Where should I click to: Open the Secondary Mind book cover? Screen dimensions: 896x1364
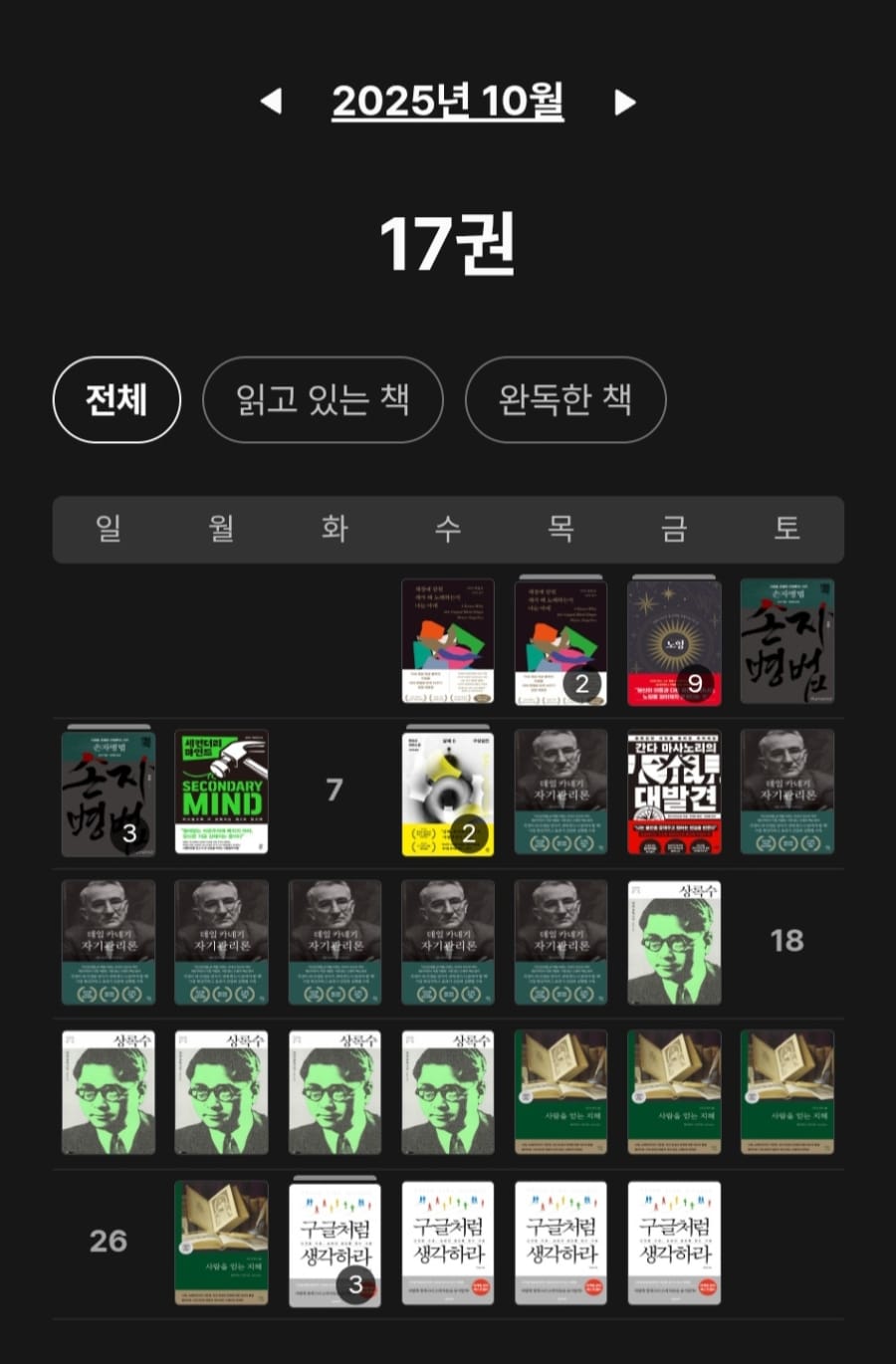point(221,793)
